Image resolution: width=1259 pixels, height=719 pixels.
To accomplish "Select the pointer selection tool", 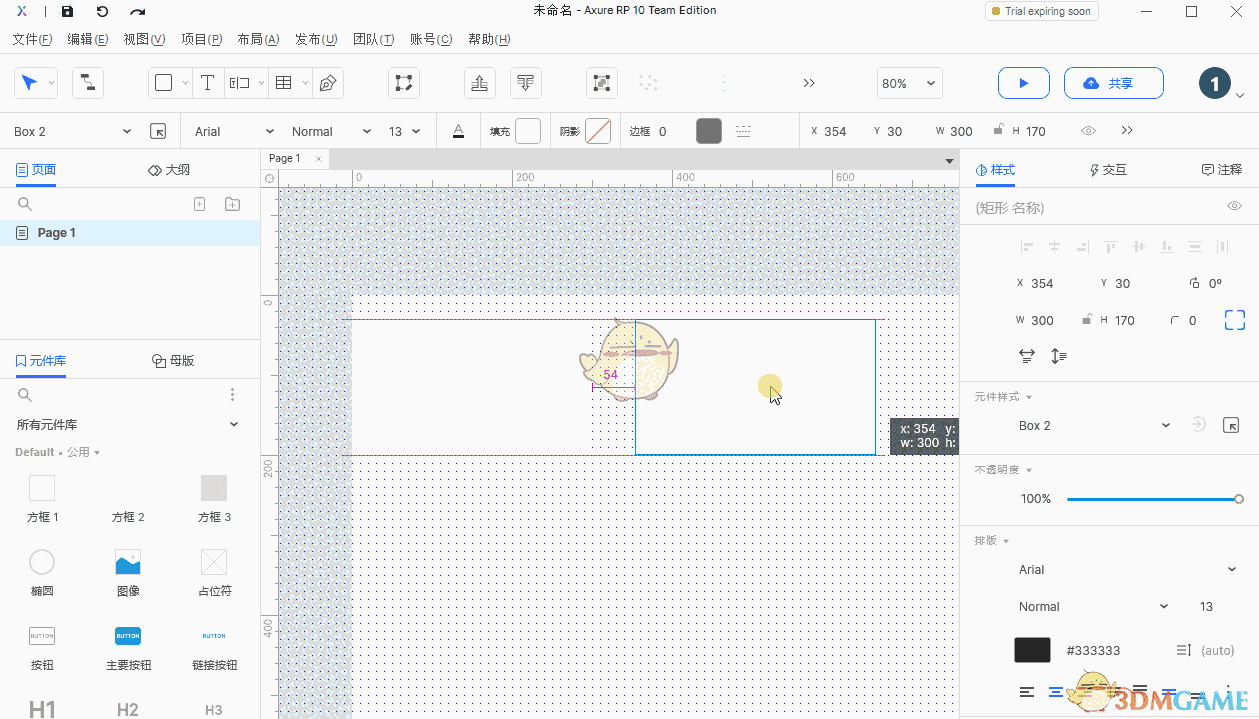I will pos(30,83).
